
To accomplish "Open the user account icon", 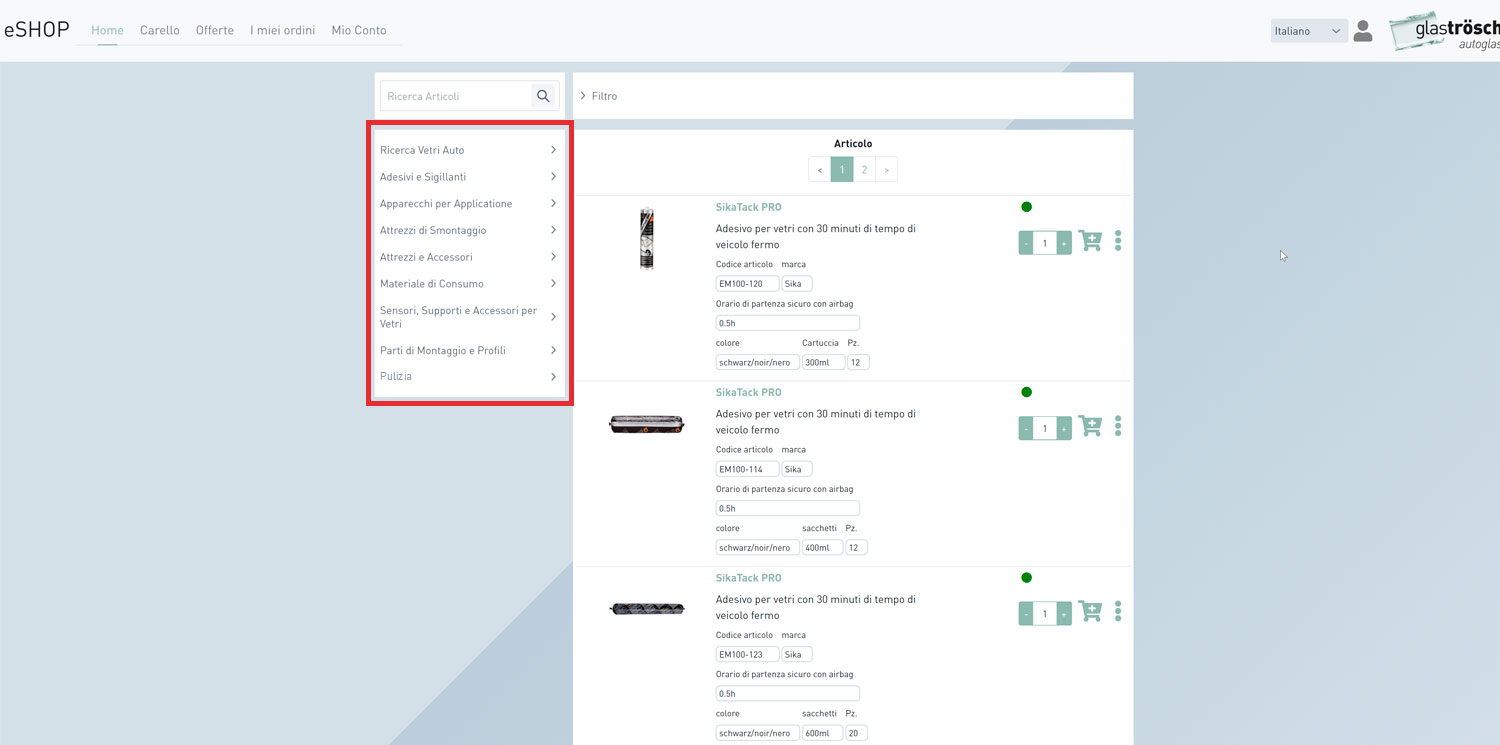I will point(1362,31).
